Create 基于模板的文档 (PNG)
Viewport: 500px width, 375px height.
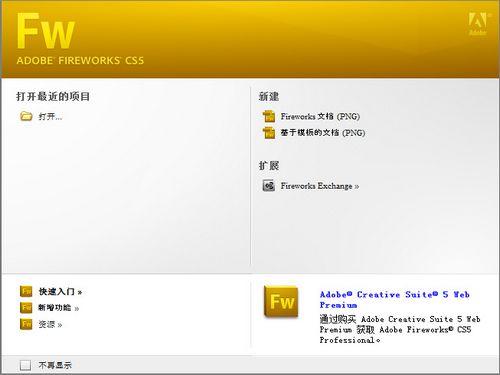point(323,133)
